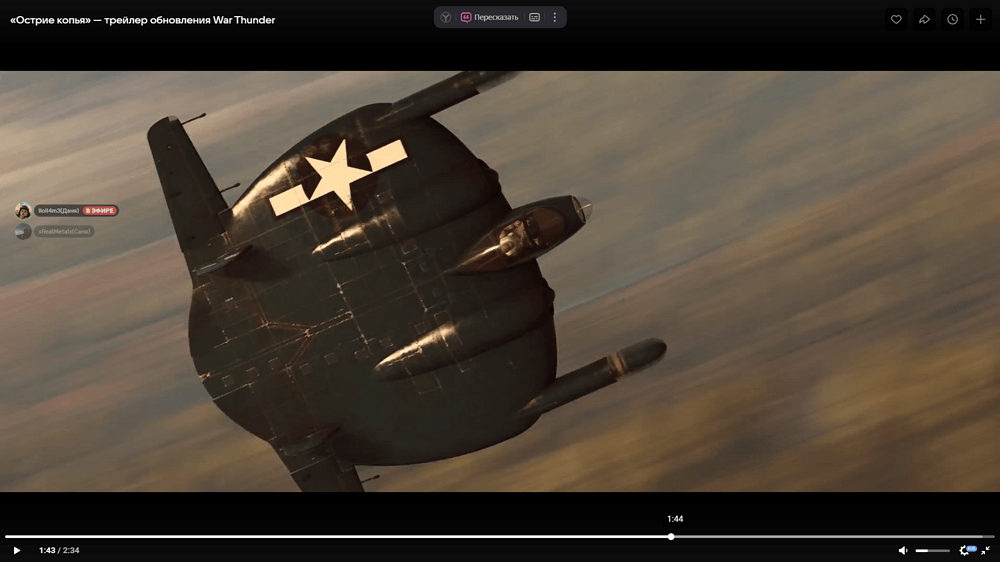Click the video frame to resume playback
The image size is (1000, 562).
tap(500, 300)
